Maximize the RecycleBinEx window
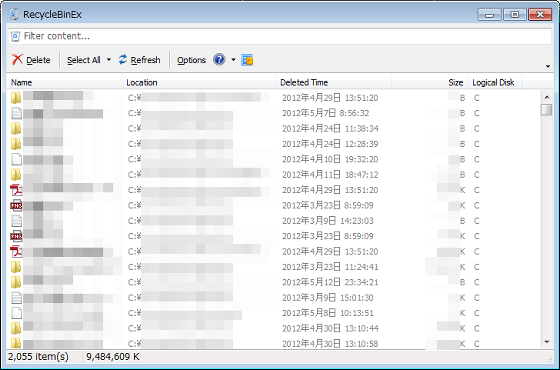 point(515,15)
